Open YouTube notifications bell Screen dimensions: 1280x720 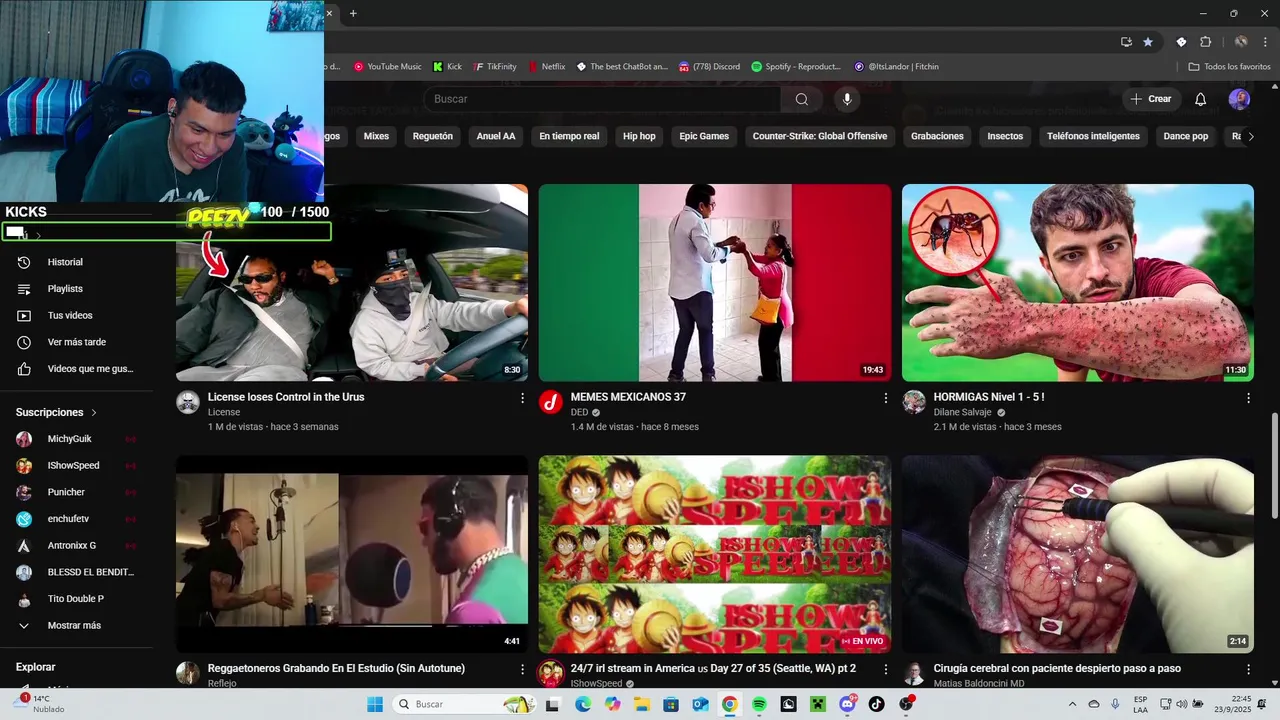click(x=1201, y=99)
